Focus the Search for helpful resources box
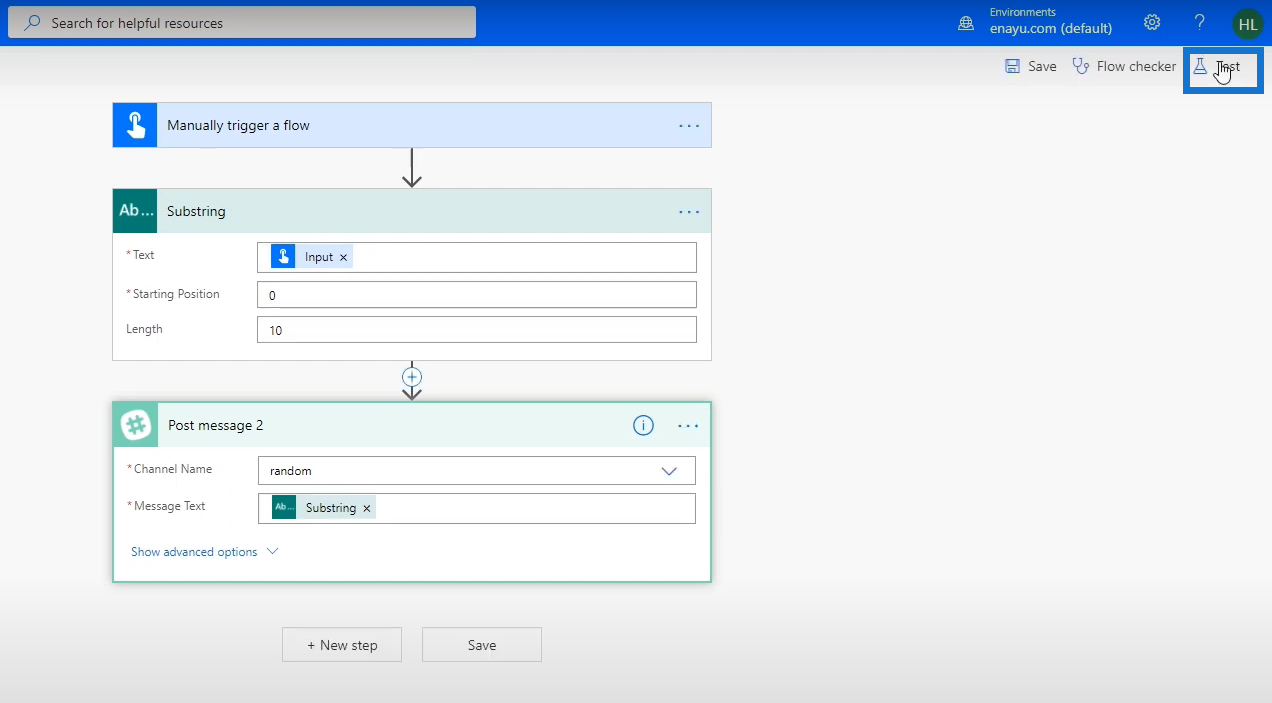1272x703 pixels. point(242,22)
